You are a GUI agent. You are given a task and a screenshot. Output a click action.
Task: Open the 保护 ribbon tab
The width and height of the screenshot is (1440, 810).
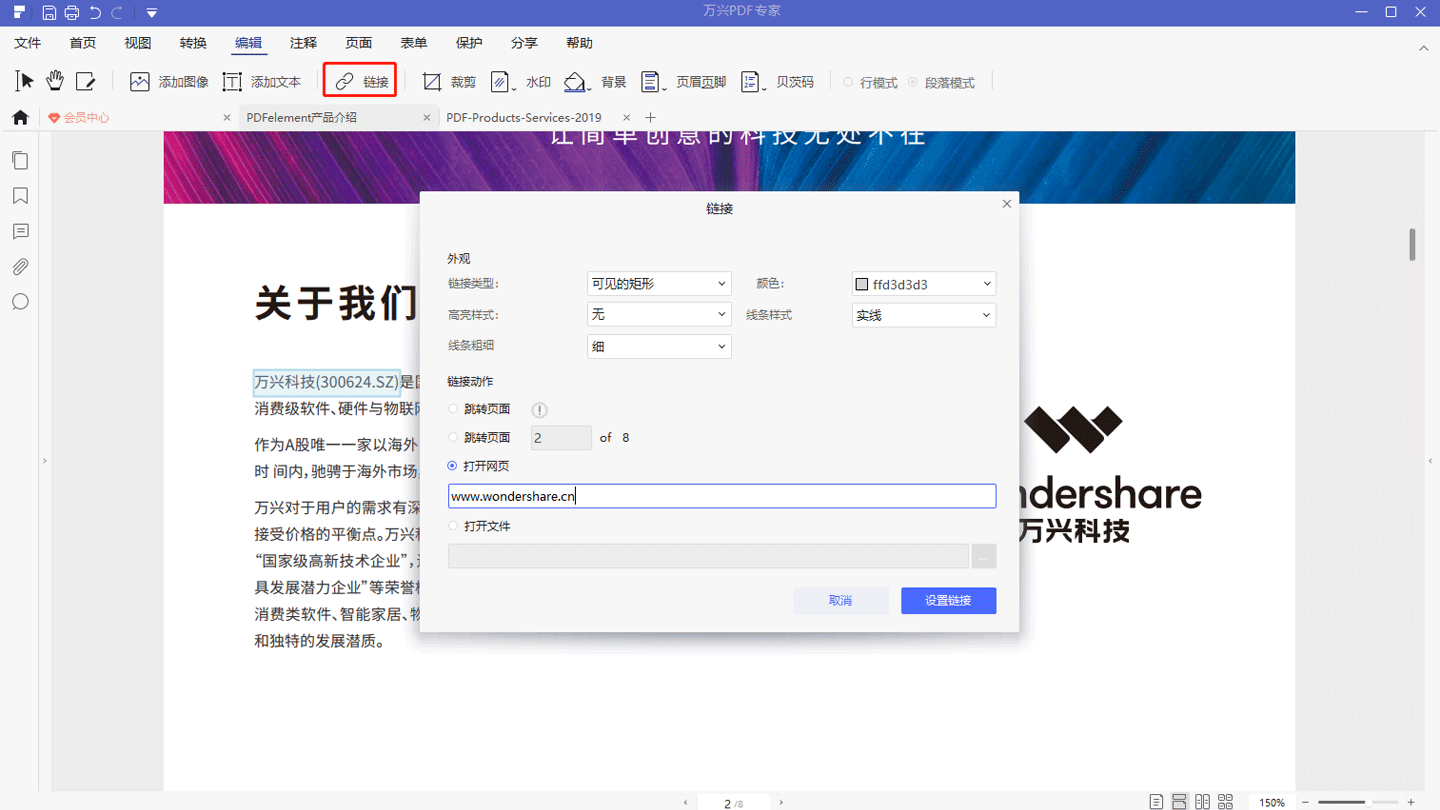point(469,43)
